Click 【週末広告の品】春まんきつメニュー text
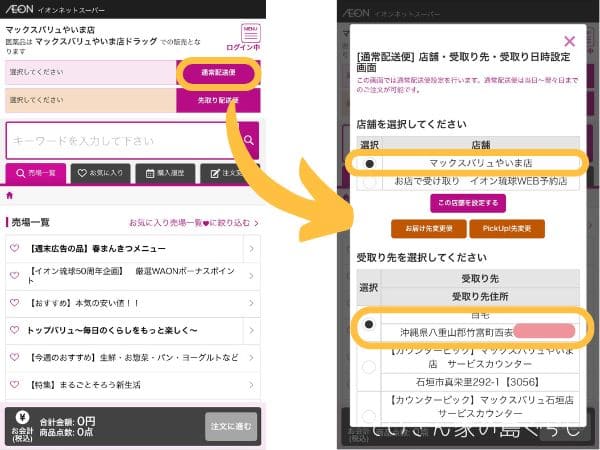Screen dimensions: 600x450 click(x=98, y=249)
